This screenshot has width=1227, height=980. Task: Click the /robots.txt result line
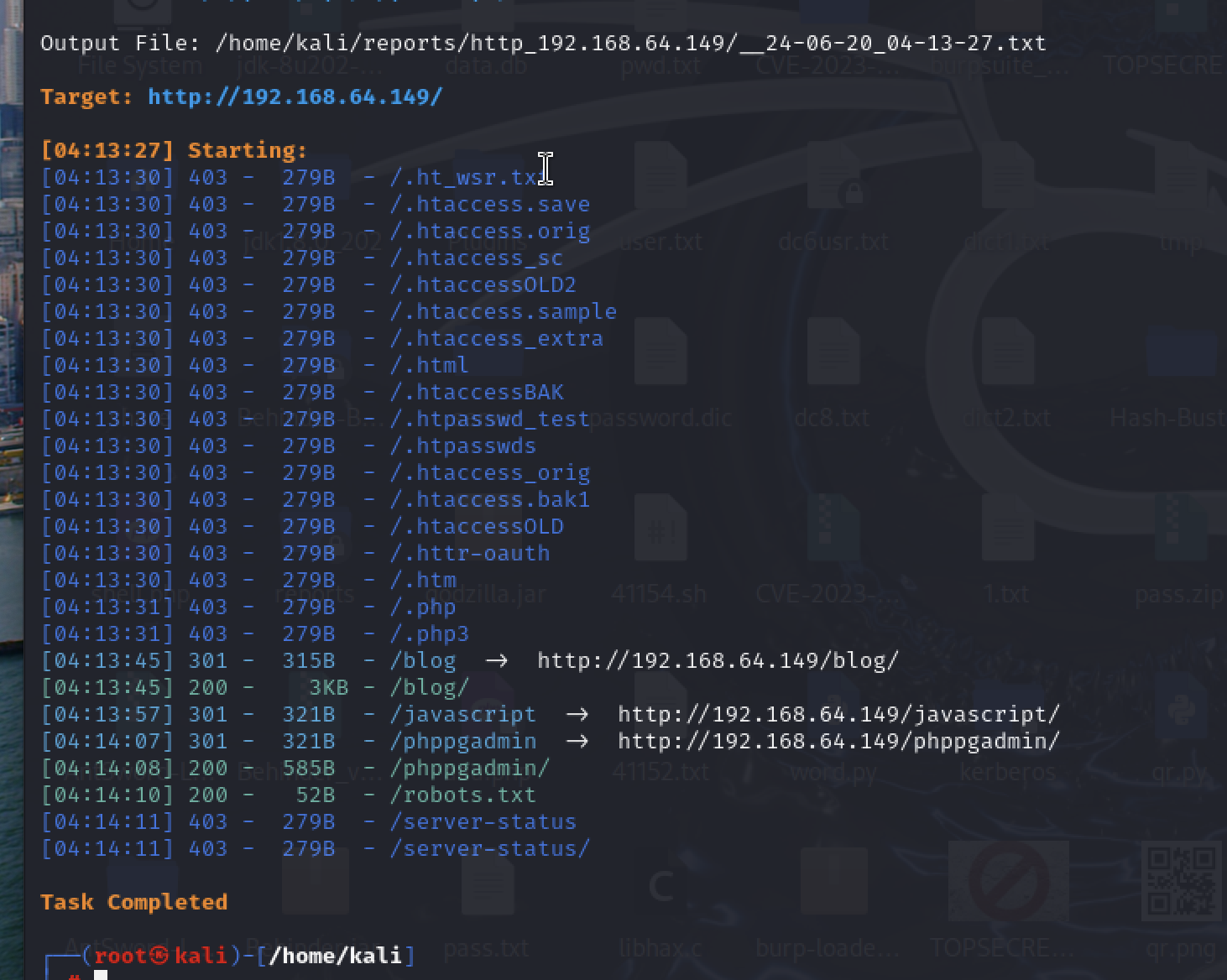pos(288,795)
